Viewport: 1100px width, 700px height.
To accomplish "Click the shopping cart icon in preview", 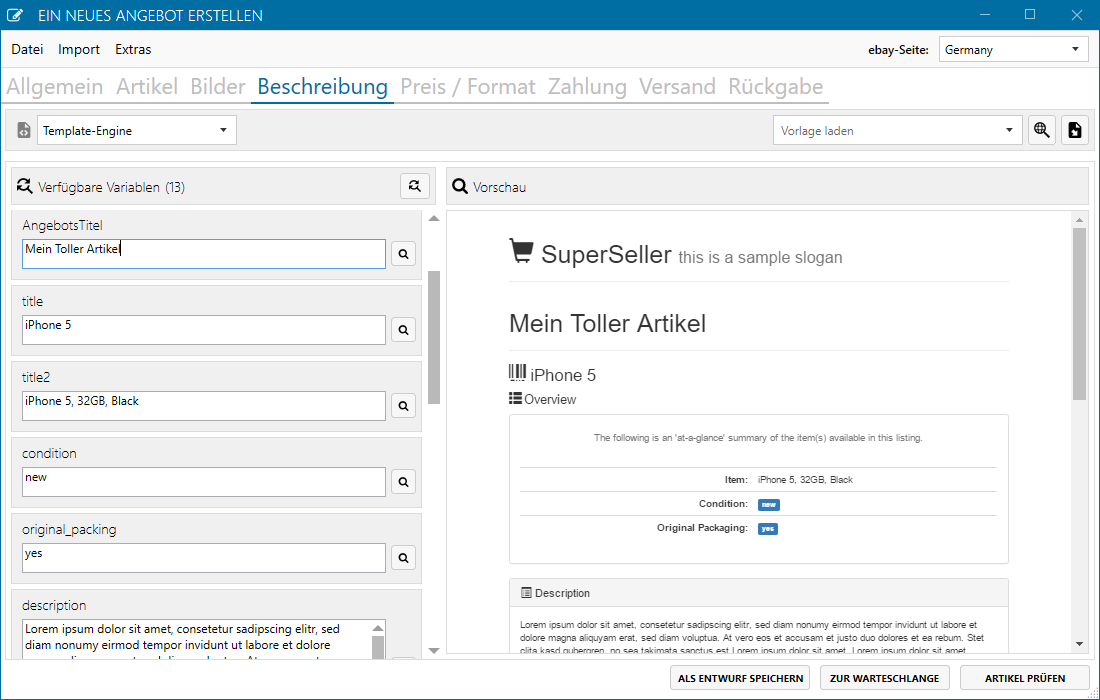I will (x=521, y=251).
